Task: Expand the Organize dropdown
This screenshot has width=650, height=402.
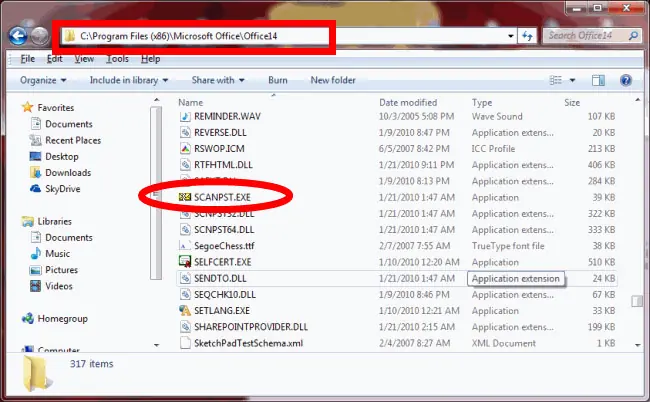Action: (43, 80)
